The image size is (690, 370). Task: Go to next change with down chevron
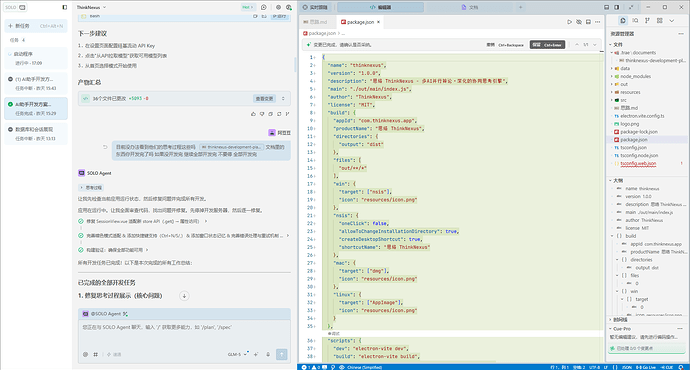595,45
